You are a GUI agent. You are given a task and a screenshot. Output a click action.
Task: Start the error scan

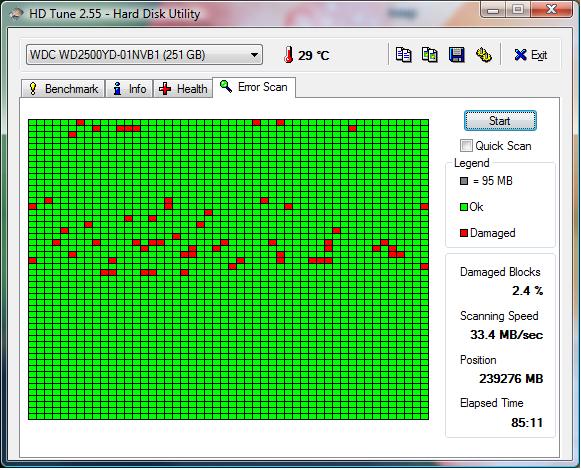pos(500,120)
